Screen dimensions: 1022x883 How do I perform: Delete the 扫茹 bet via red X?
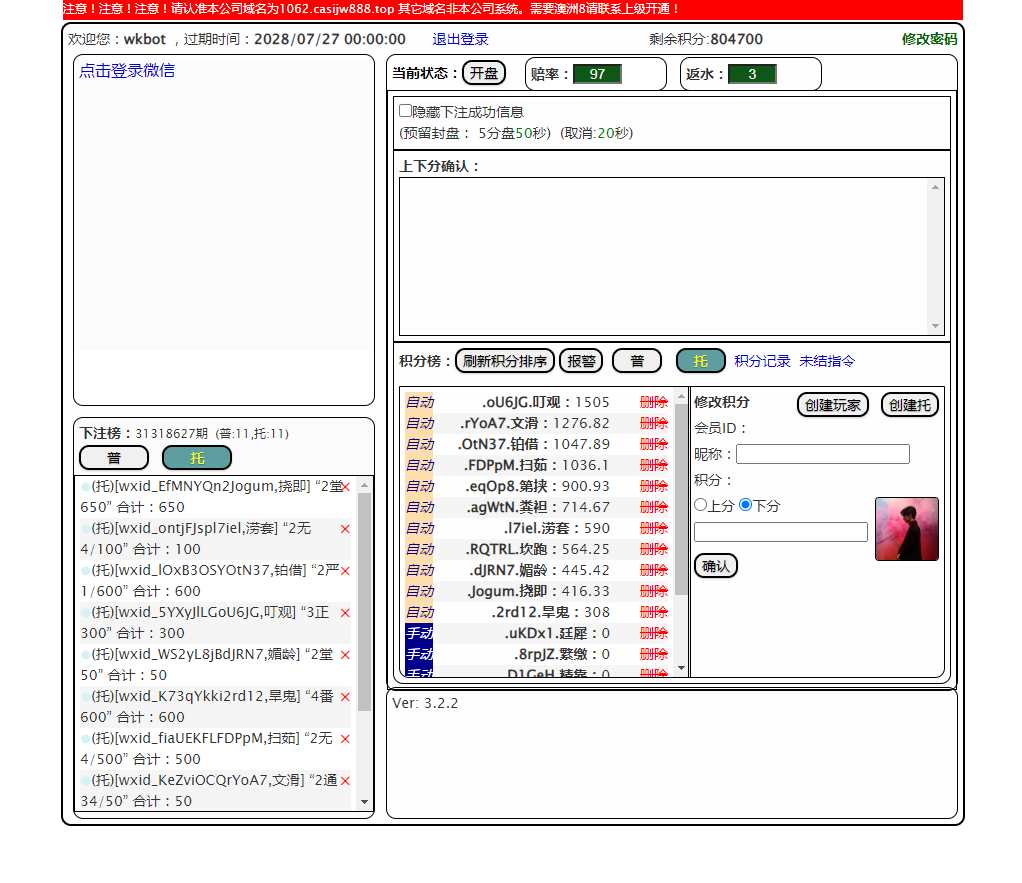346,739
